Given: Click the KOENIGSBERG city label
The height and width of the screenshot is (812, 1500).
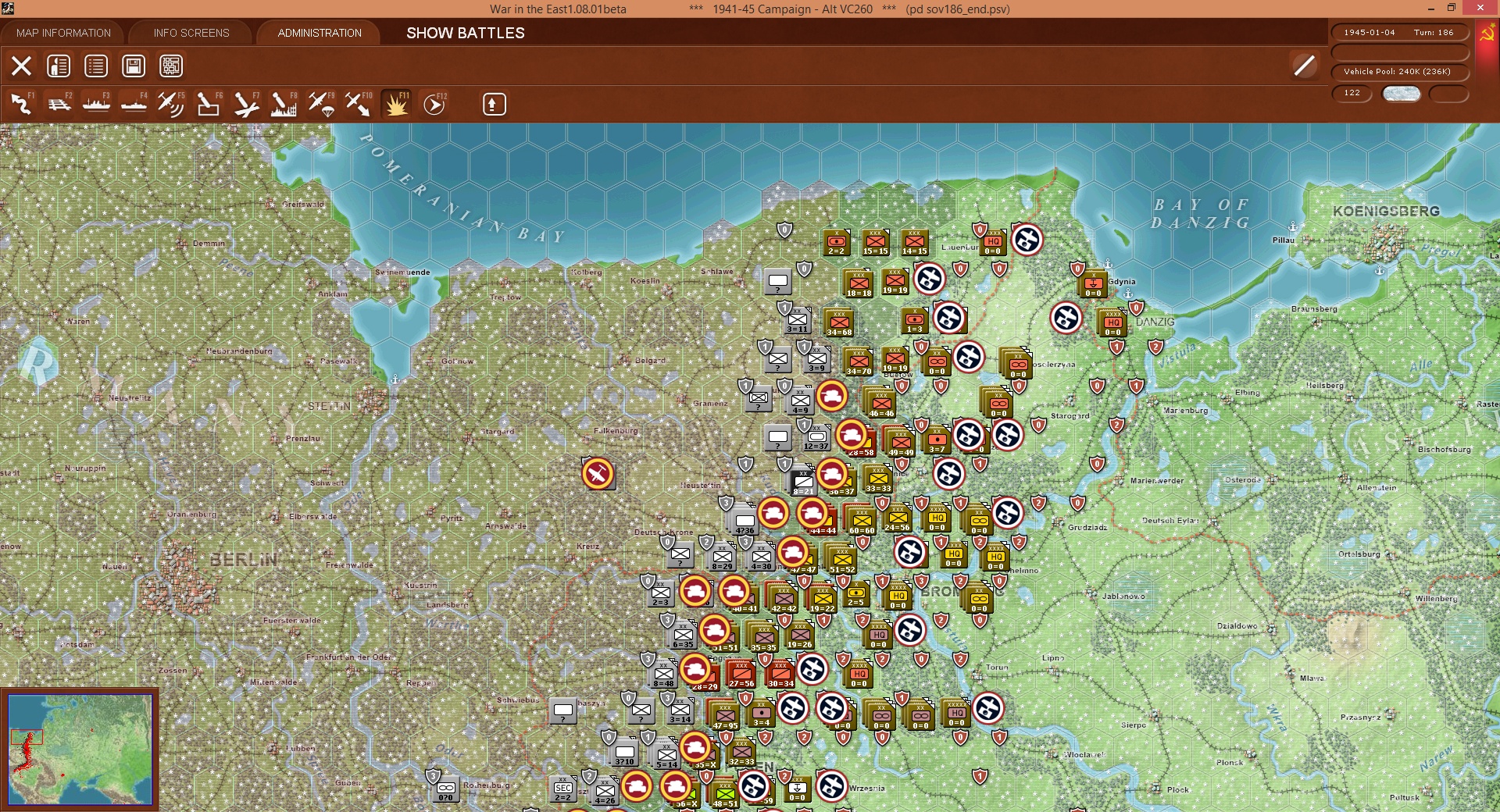Looking at the screenshot, I should (1386, 212).
